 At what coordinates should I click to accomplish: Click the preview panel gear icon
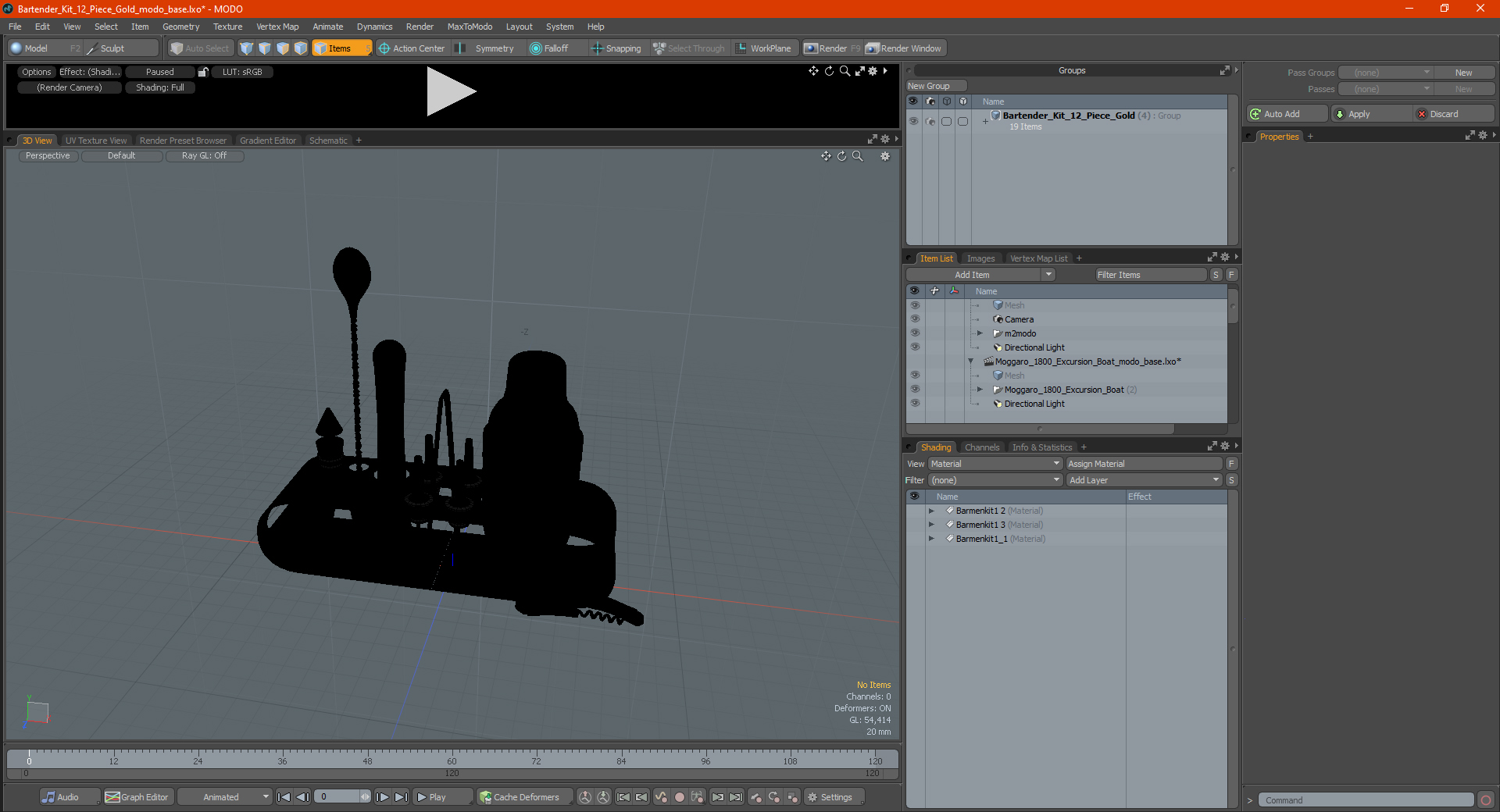(873, 71)
